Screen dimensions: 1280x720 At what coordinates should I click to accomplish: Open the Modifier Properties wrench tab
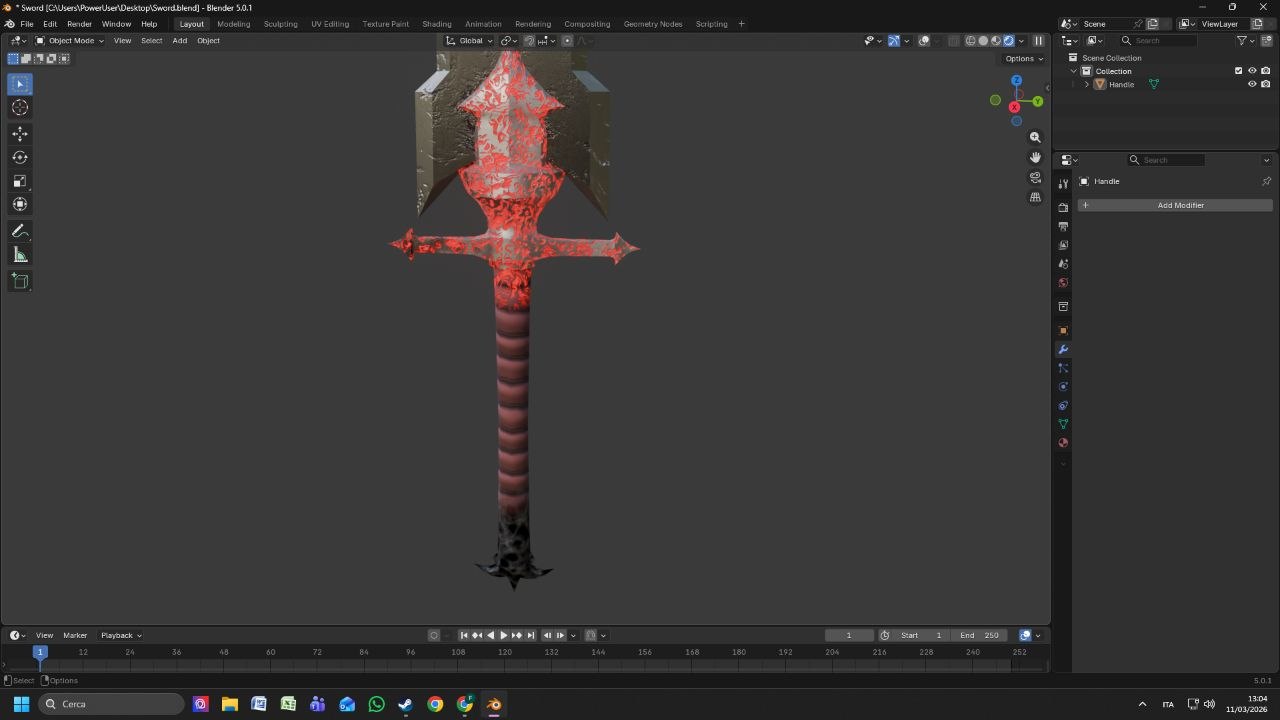[x=1063, y=349]
